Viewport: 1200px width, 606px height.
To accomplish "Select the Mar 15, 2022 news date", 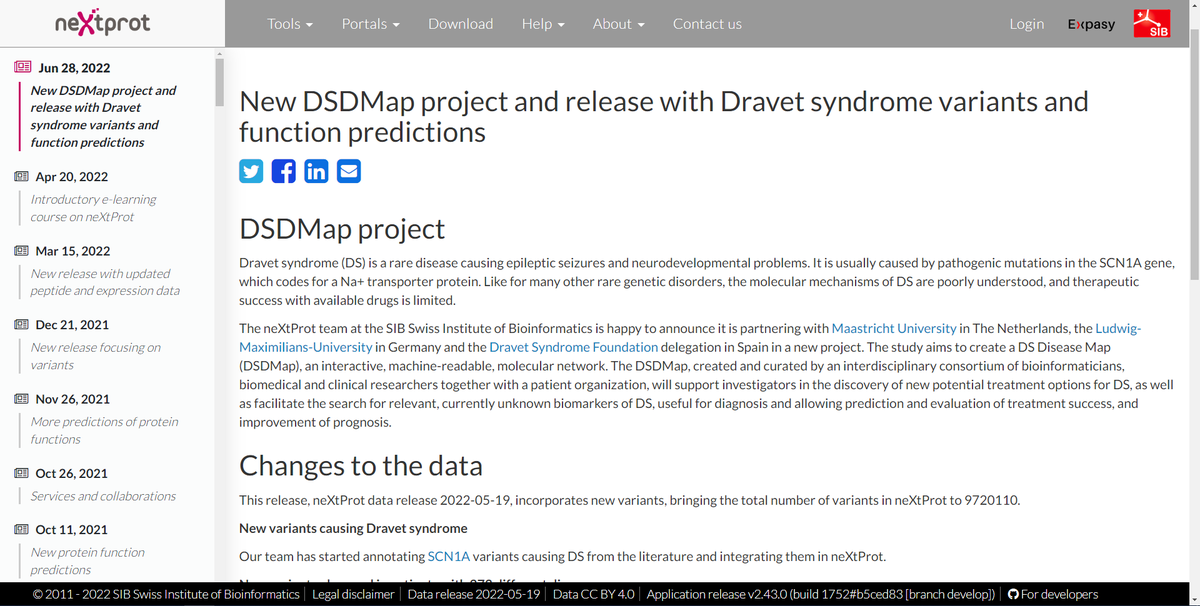I will tap(73, 251).
